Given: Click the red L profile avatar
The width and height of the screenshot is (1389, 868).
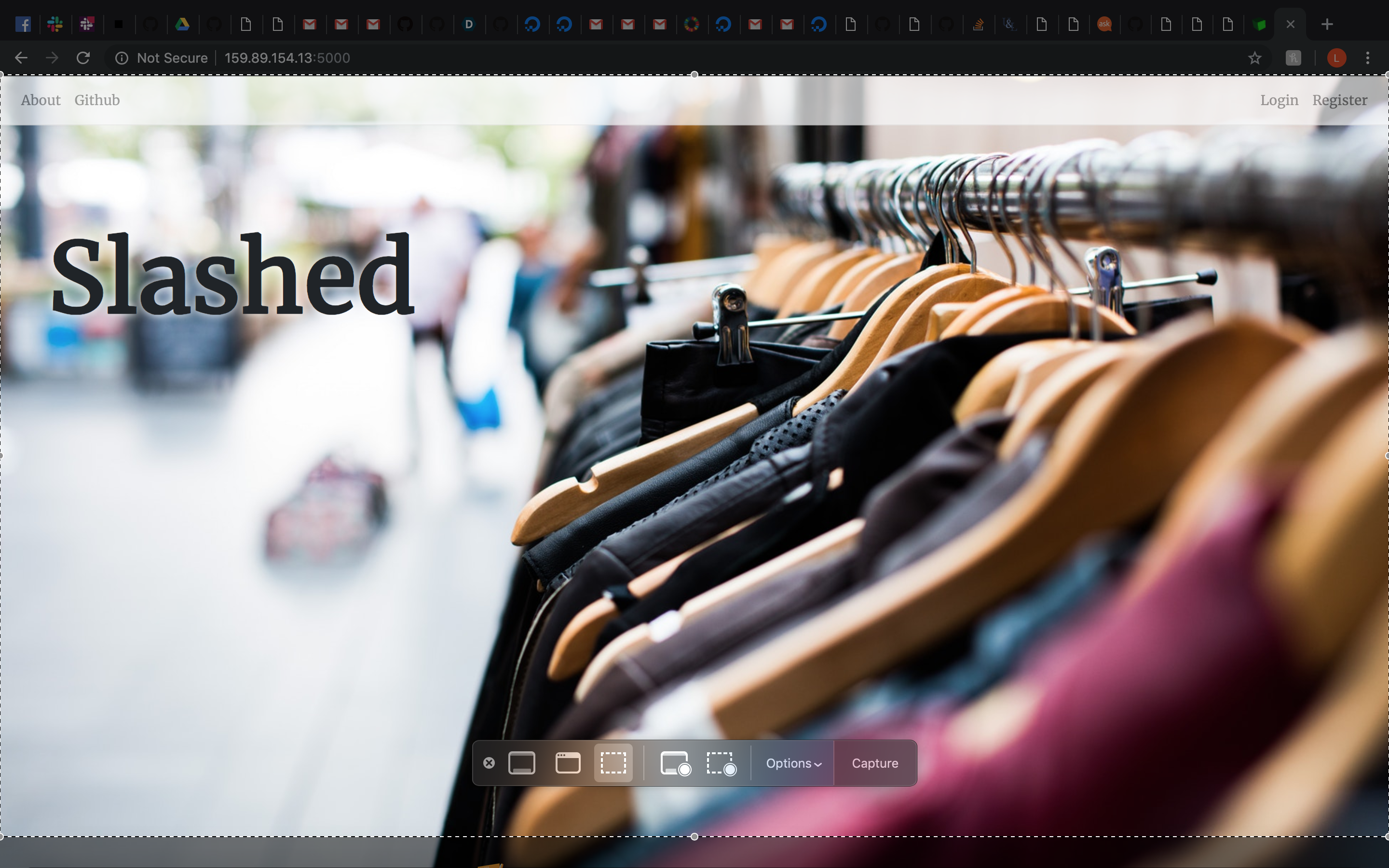Looking at the screenshot, I should click(x=1336, y=58).
